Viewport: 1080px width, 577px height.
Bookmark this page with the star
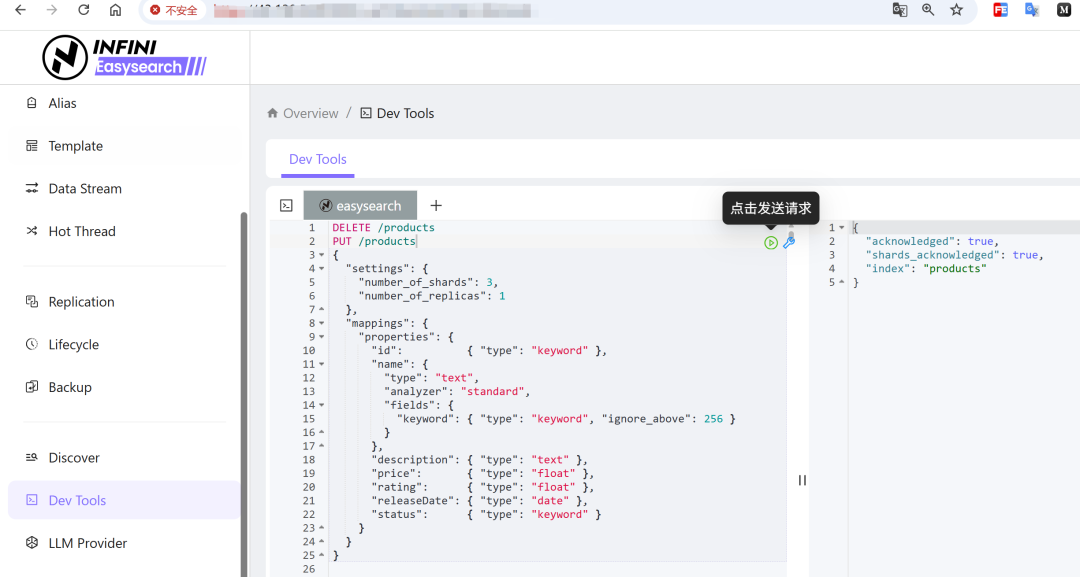[x=957, y=10]
